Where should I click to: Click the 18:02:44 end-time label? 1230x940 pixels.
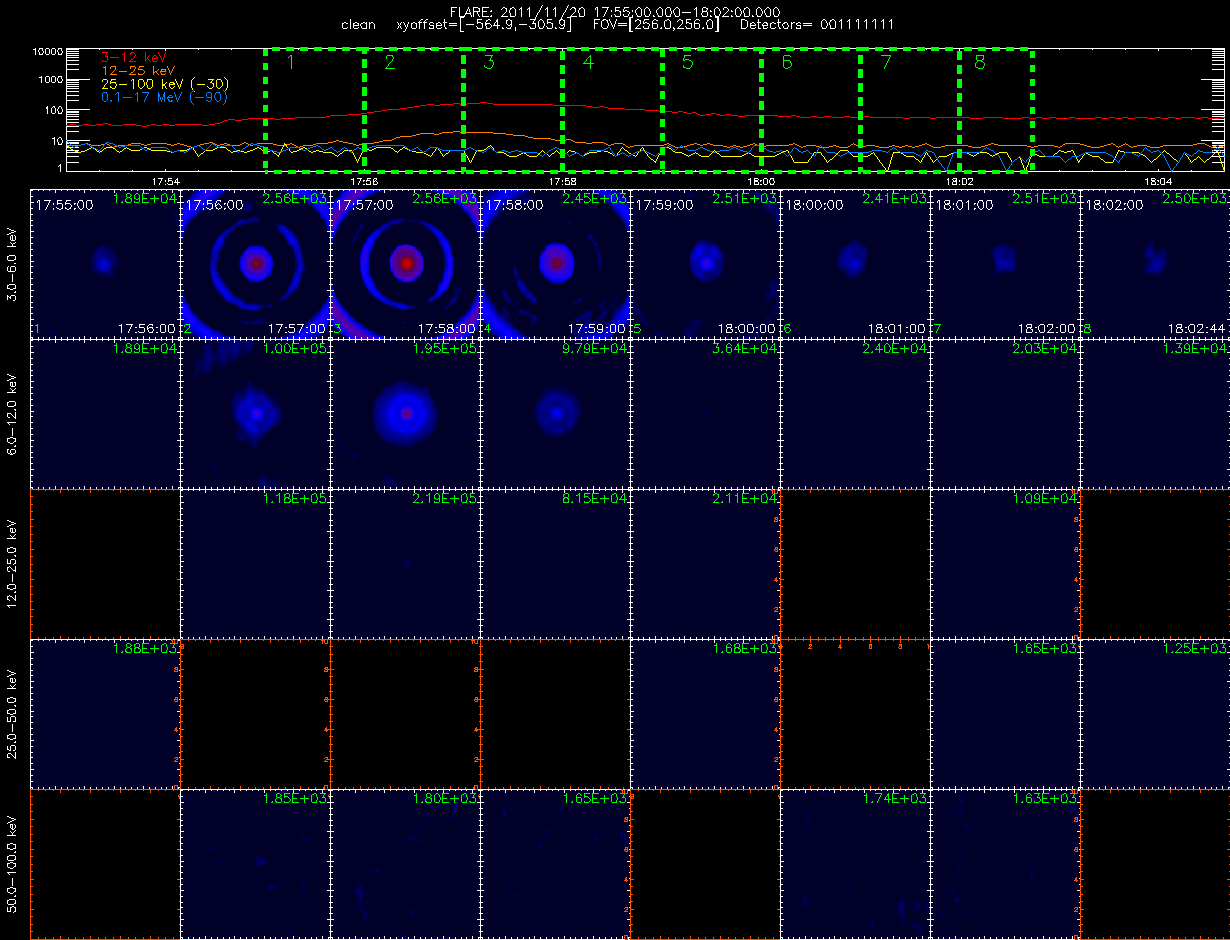coord(1197,328)
